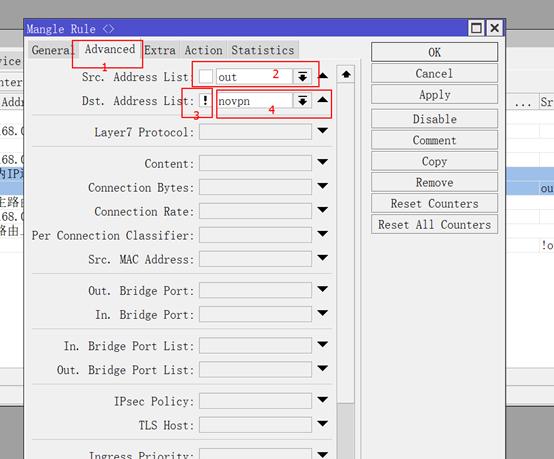Image resolution: width=554 pixels, height=459 pixels.
Task: Expand the Layer7 Protocol field
Action: pos(323,131)
